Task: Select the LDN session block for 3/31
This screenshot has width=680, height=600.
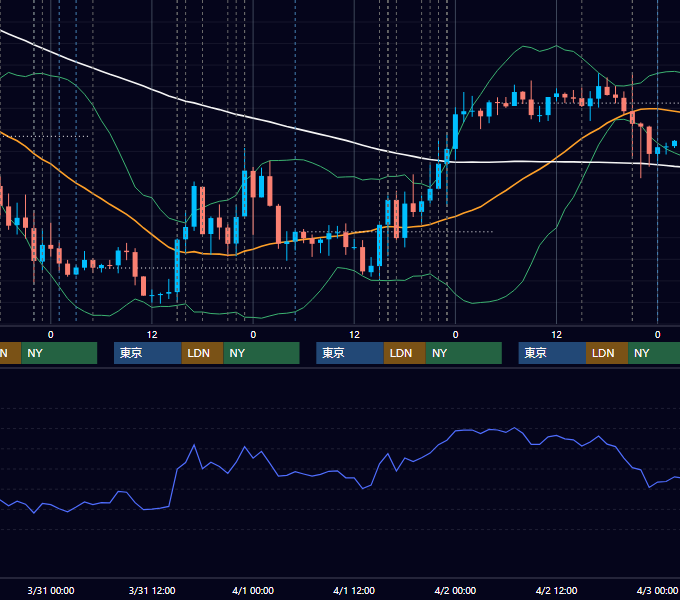Action: (x=202, y=353)
